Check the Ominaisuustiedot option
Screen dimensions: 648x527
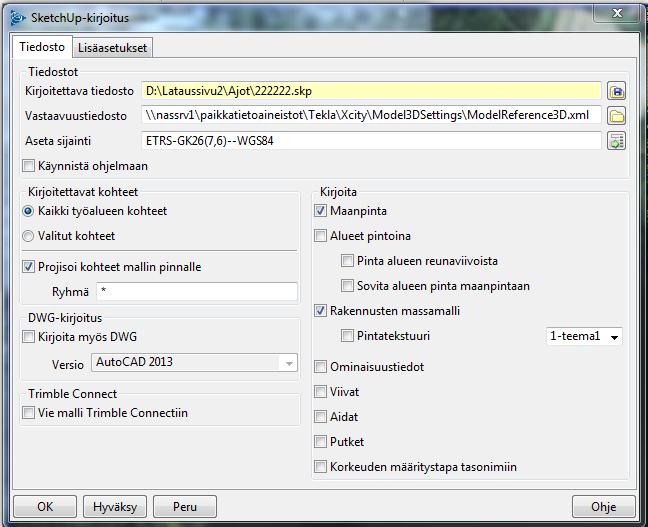320,367
